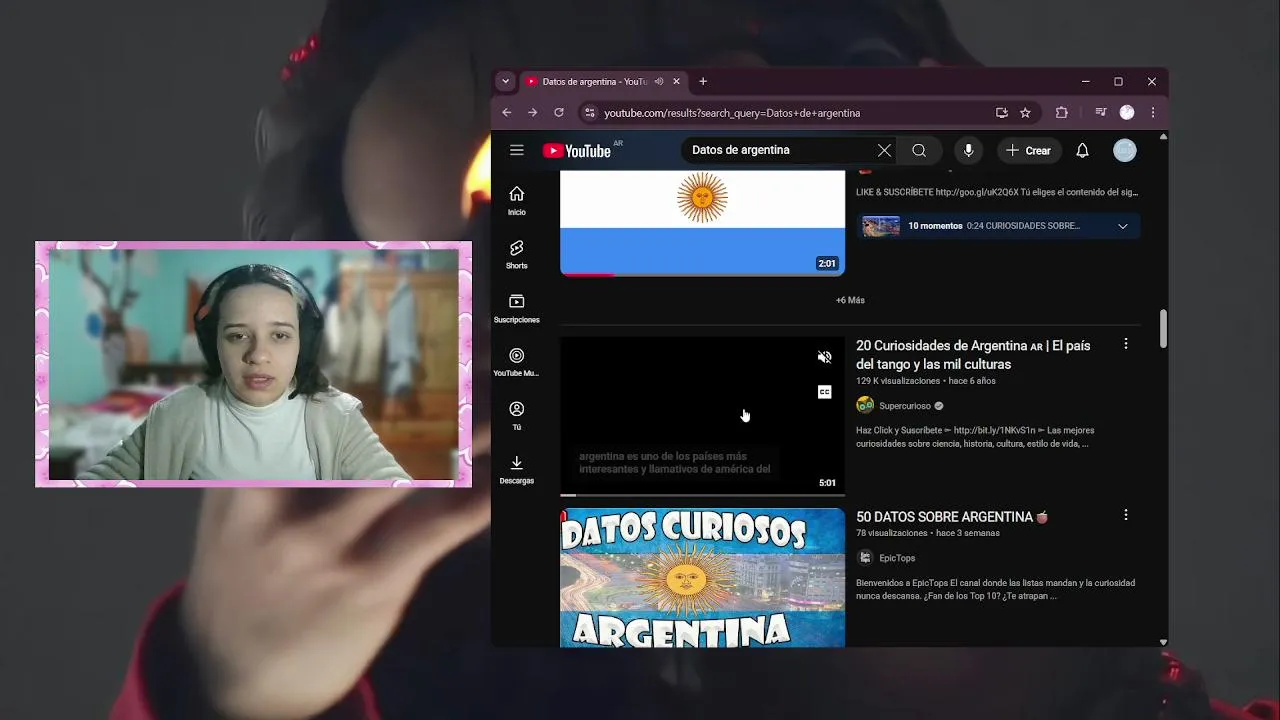This screenshot has height=720, width=1280.
Task: Open the Chrome profile avatar
Action: click(1127, 113)
